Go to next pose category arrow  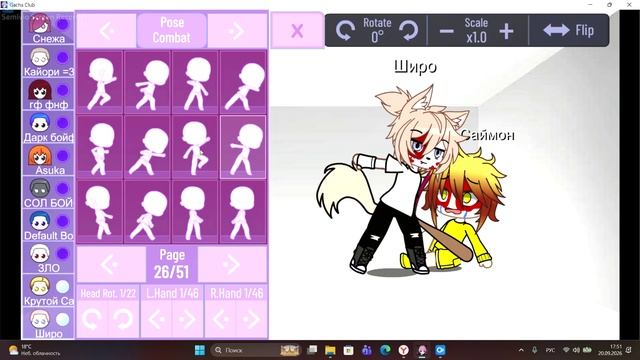point(237,31)
